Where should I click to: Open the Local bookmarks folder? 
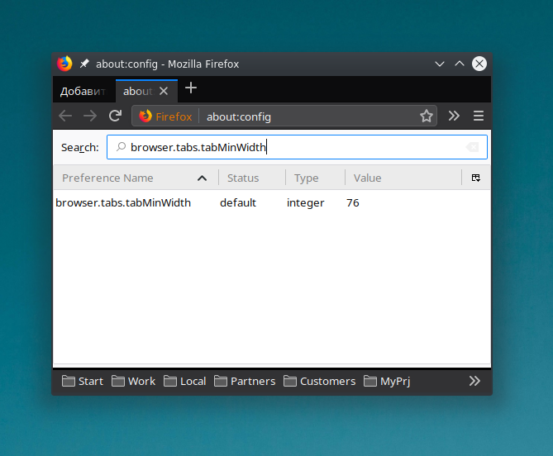coord(184,381)
